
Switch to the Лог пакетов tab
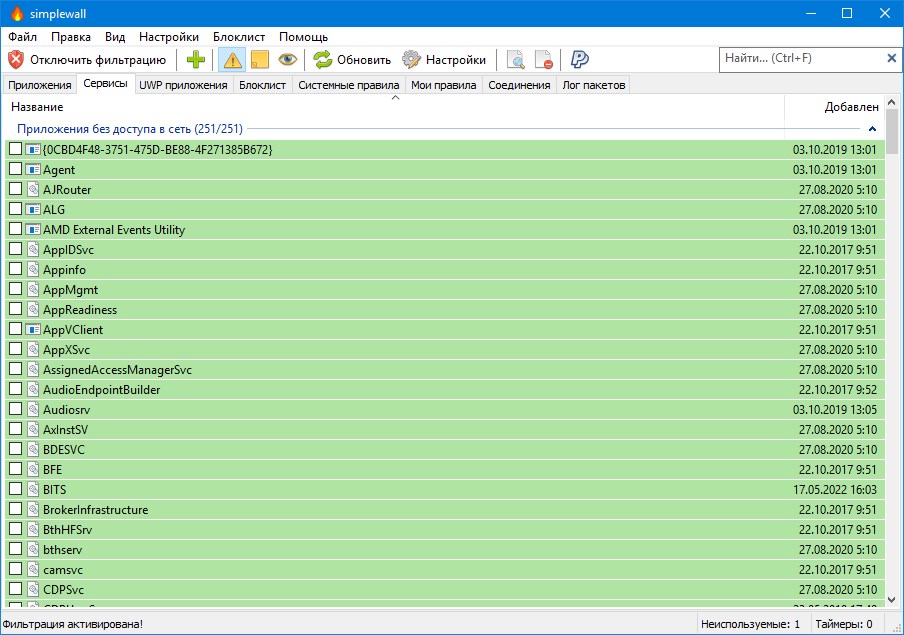[594, 85]
